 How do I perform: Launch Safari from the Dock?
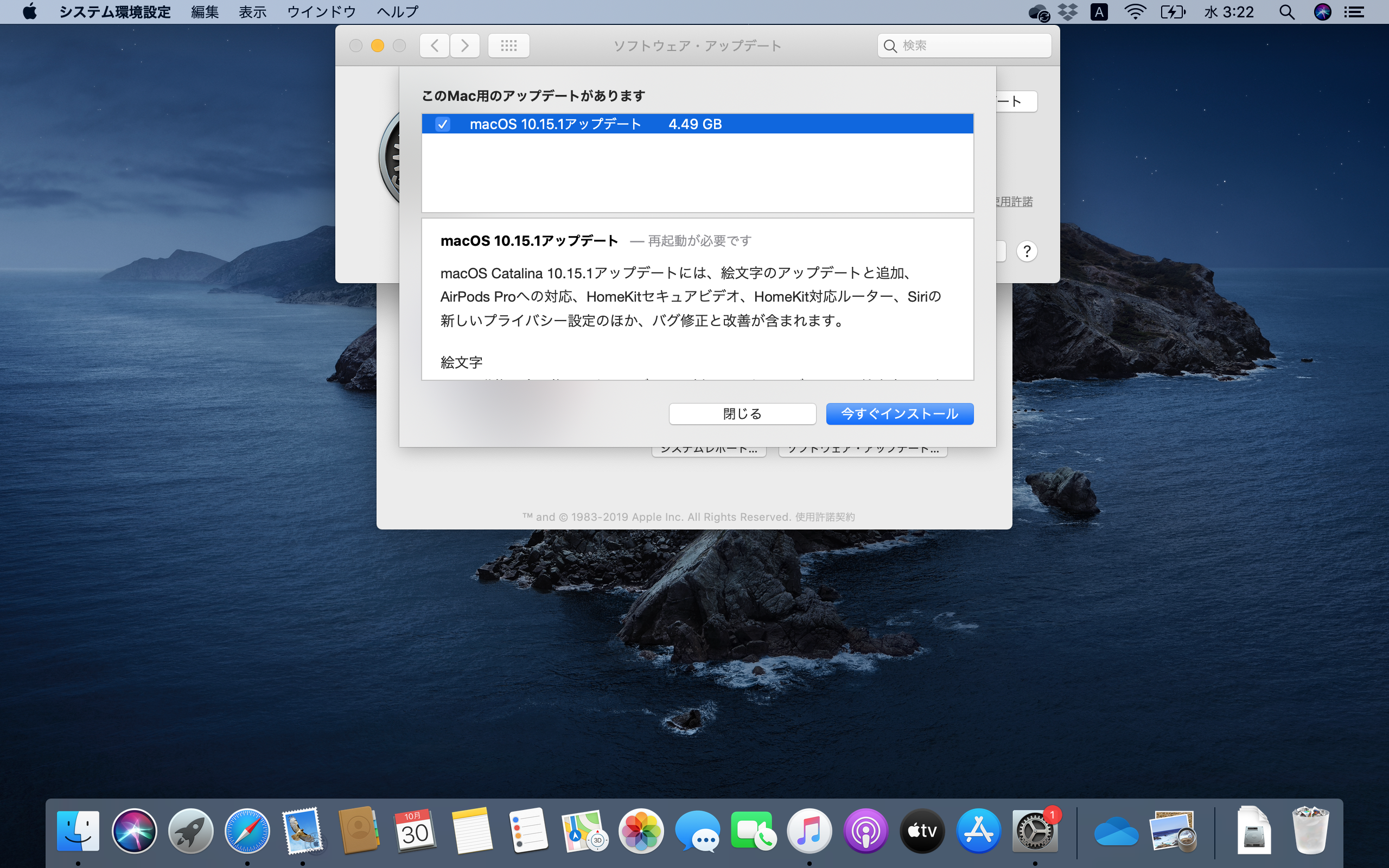click(x=247, y=831)
